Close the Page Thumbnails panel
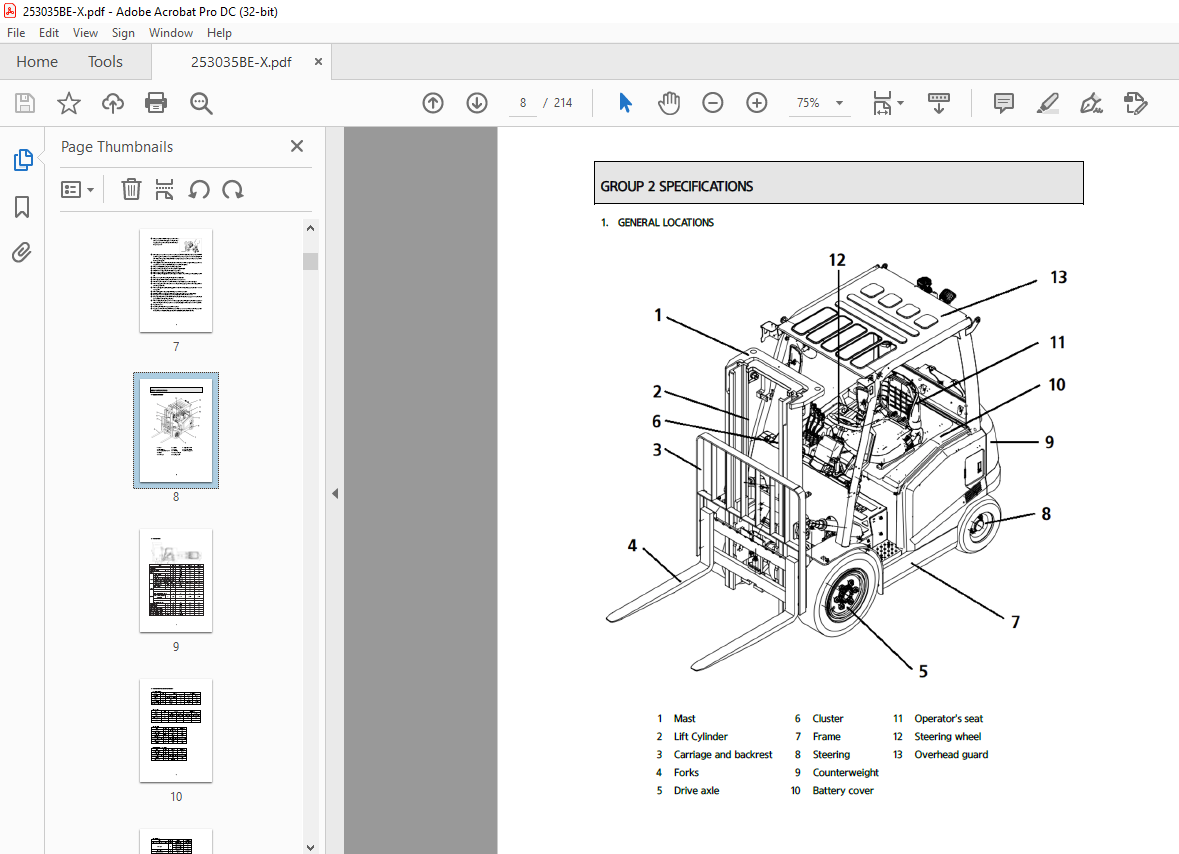 [x=297, y=146]
